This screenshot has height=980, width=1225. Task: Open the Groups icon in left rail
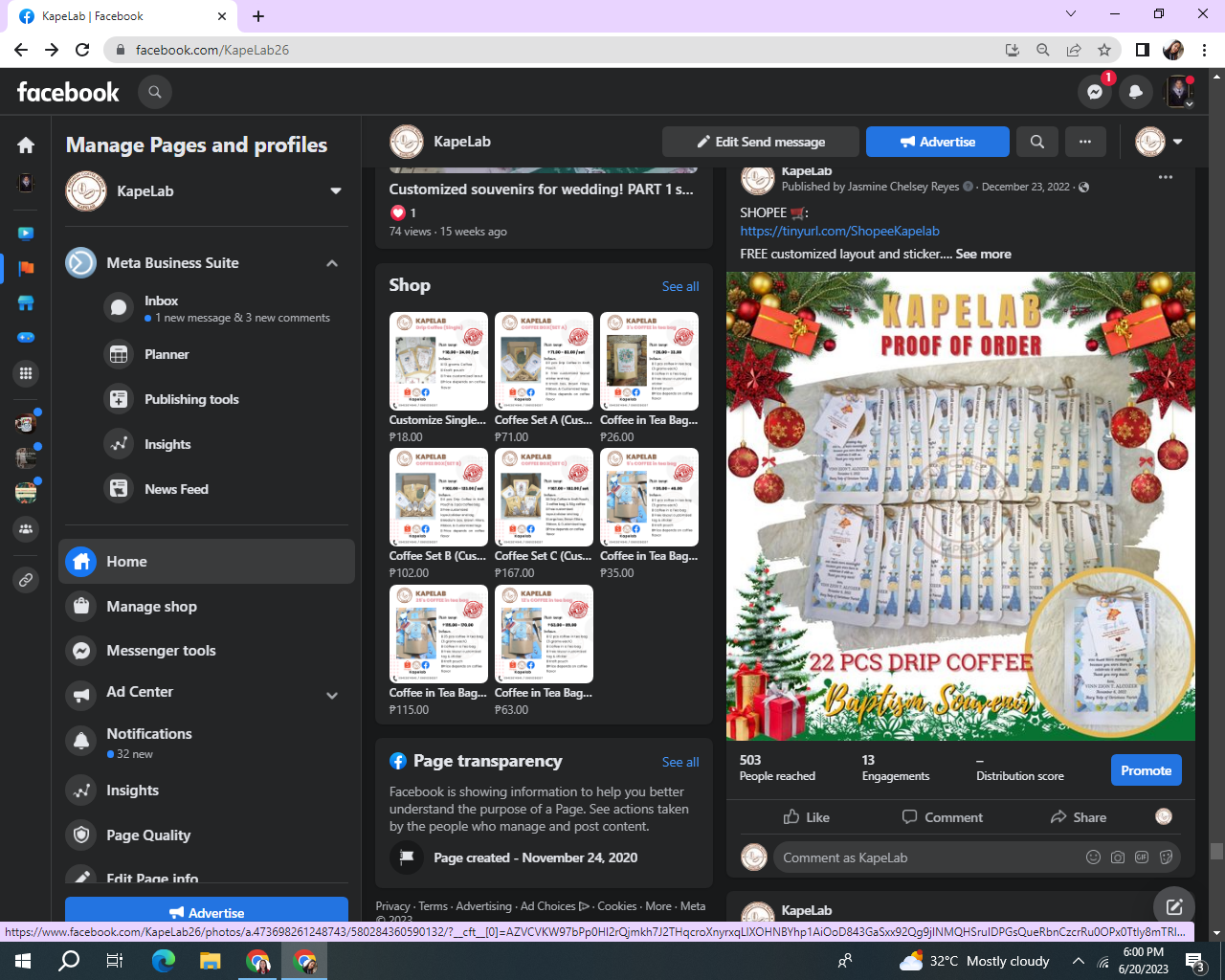pyautogui.click(x=26, y=528)
